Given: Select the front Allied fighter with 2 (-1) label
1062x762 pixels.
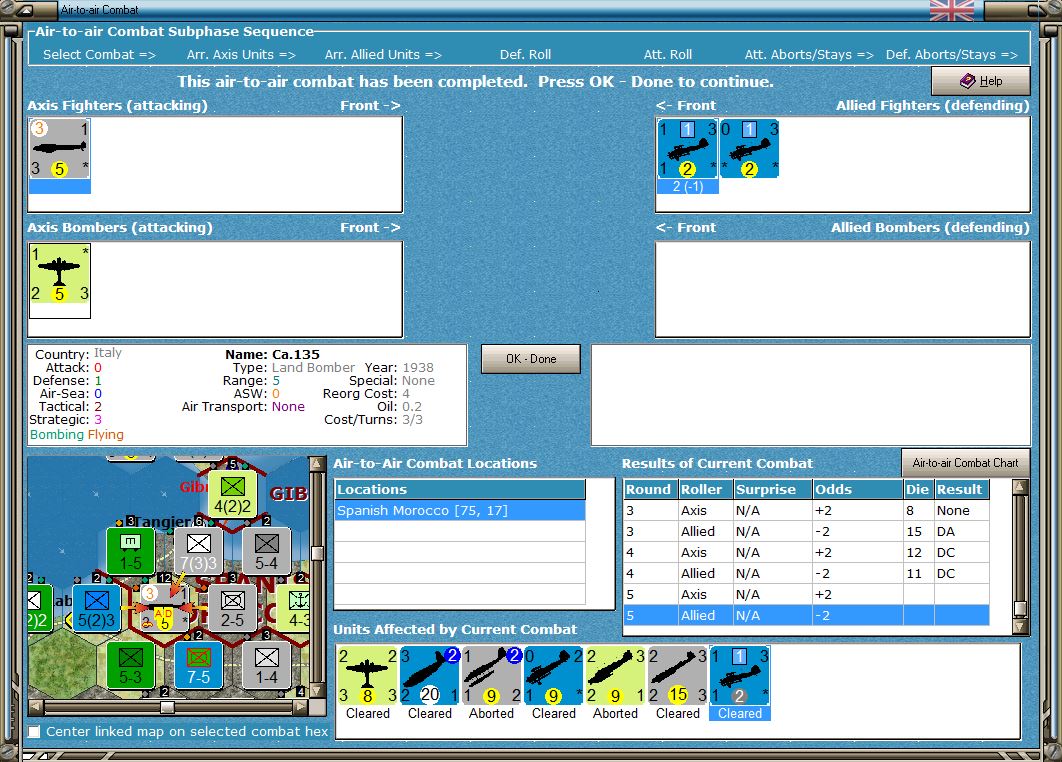Looking at the screenshot, I should (687, 149).
